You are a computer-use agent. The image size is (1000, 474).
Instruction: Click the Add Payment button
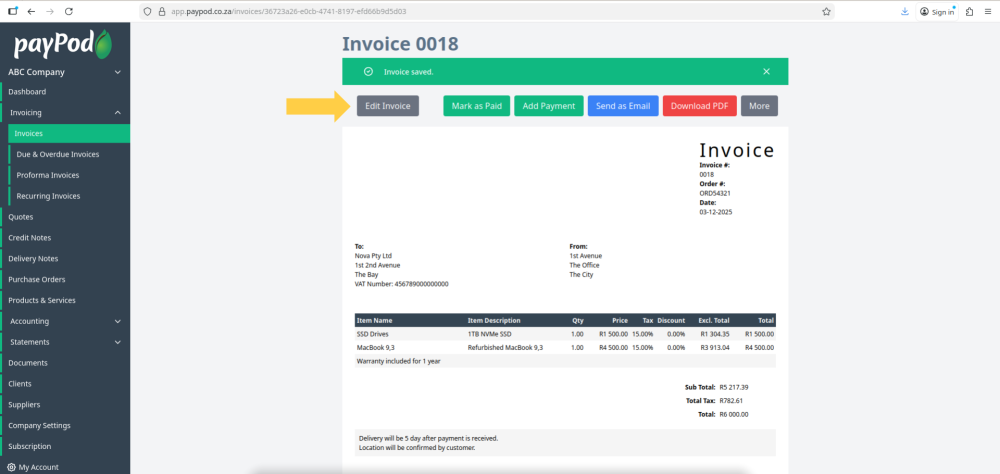pos(548,106)
